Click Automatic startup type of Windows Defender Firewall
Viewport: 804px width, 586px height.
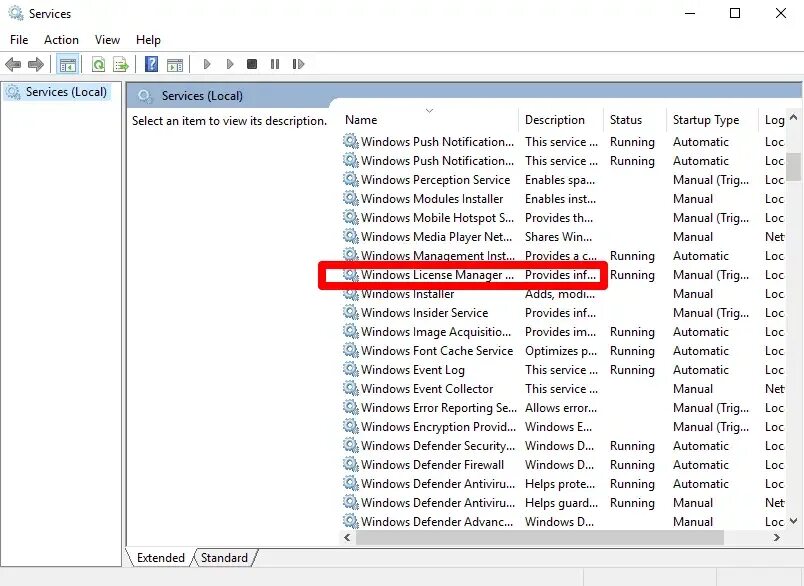(x=700, y=464)
